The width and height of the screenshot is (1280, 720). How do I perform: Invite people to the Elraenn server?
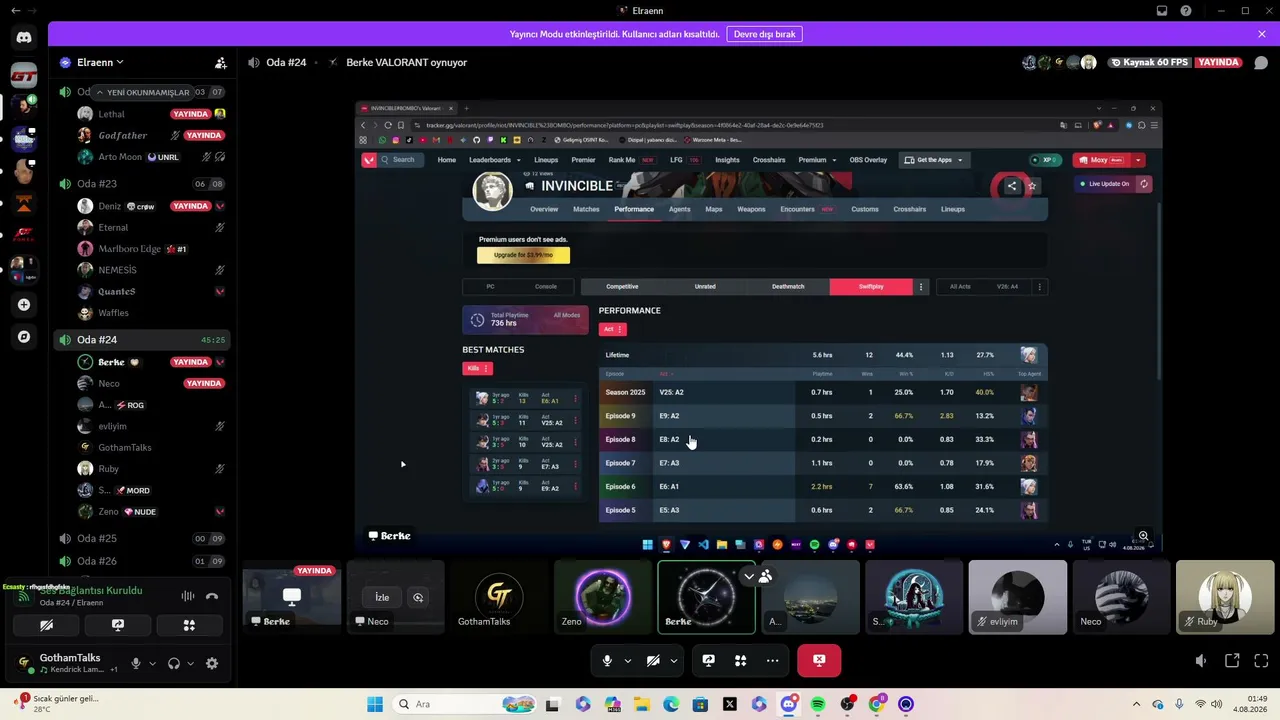[220, 62]
